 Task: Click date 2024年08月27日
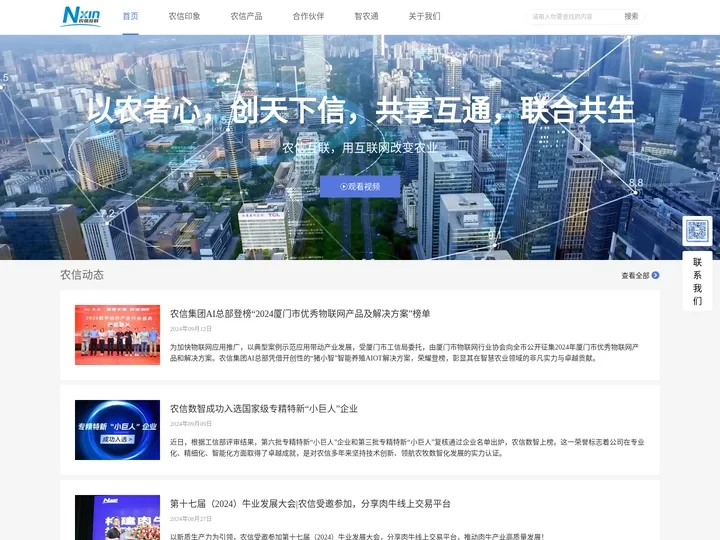[191, 519]
